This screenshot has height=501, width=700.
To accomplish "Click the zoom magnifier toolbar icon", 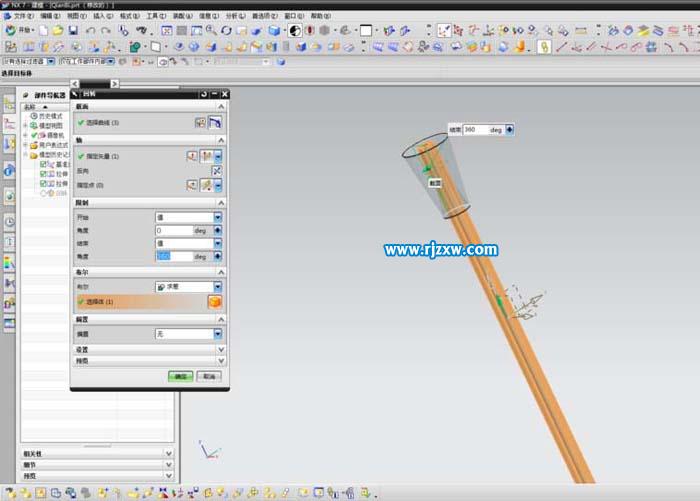I will point(212,31).
